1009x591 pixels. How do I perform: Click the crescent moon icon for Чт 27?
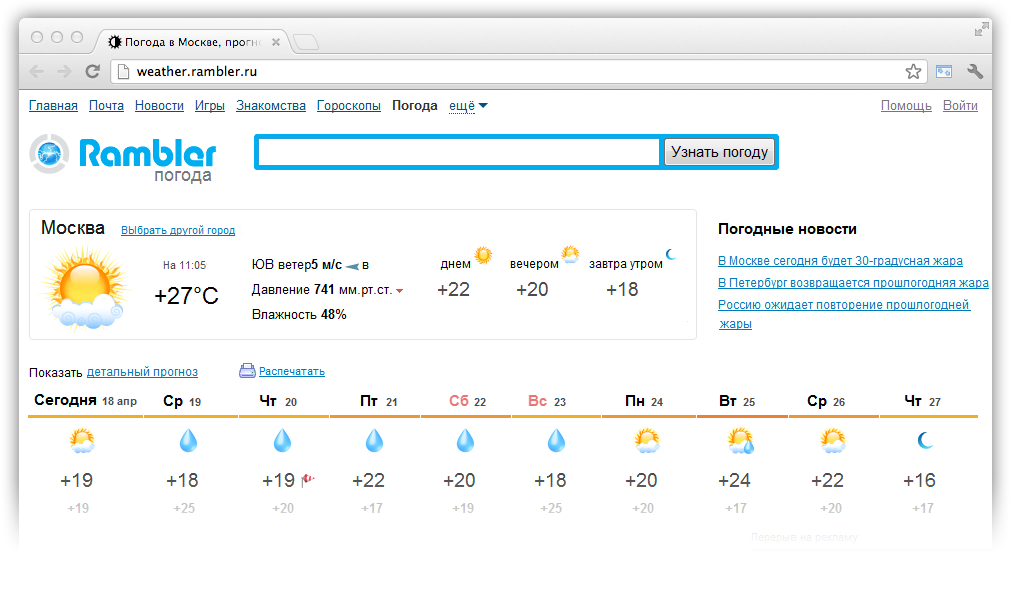pyautogui.click(x=926, y=440)
